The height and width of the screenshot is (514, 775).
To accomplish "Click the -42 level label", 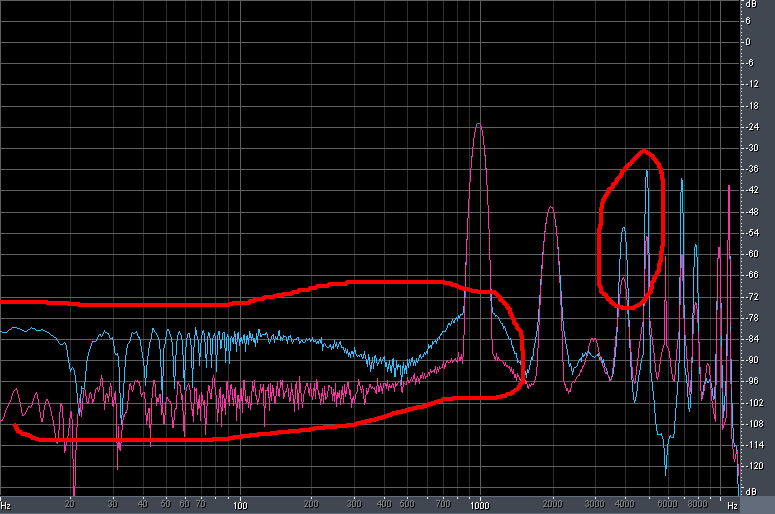I will 751,190.
